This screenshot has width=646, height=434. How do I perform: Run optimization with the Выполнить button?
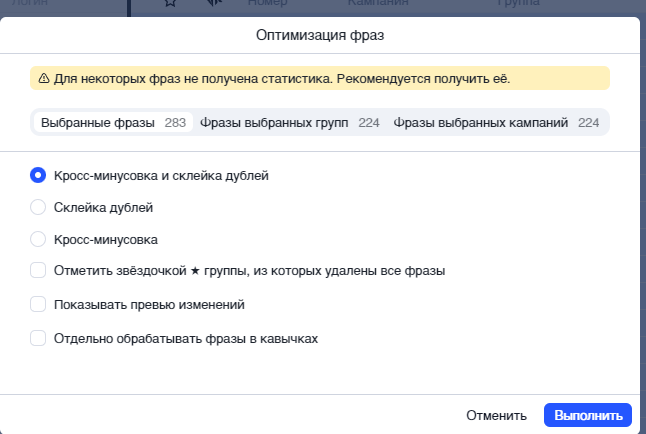pos(587,415)
